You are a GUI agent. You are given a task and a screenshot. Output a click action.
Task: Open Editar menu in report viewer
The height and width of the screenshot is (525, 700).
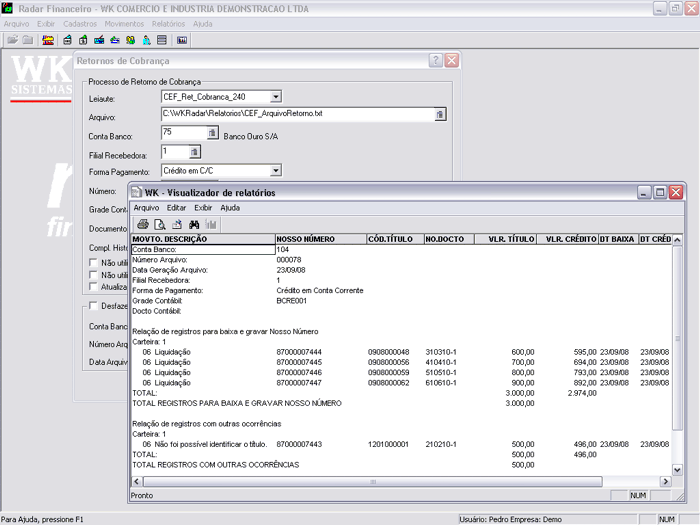[x=177, y=208]
